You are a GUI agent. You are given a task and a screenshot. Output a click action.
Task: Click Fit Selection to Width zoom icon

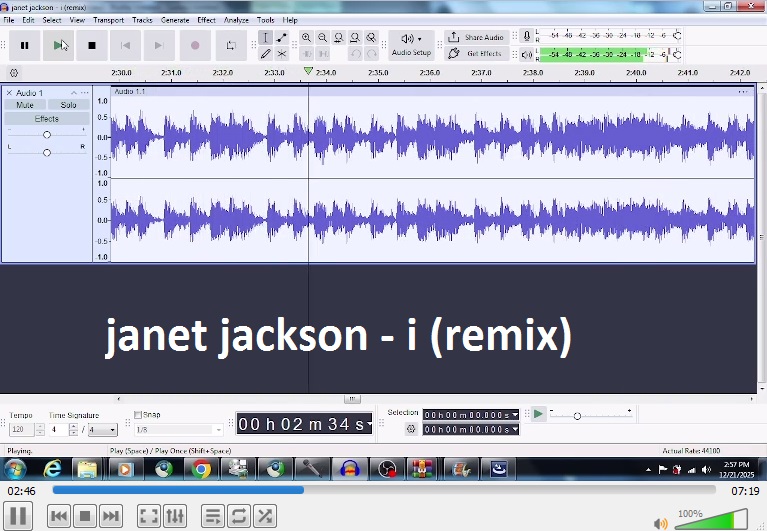click(338, 38)
